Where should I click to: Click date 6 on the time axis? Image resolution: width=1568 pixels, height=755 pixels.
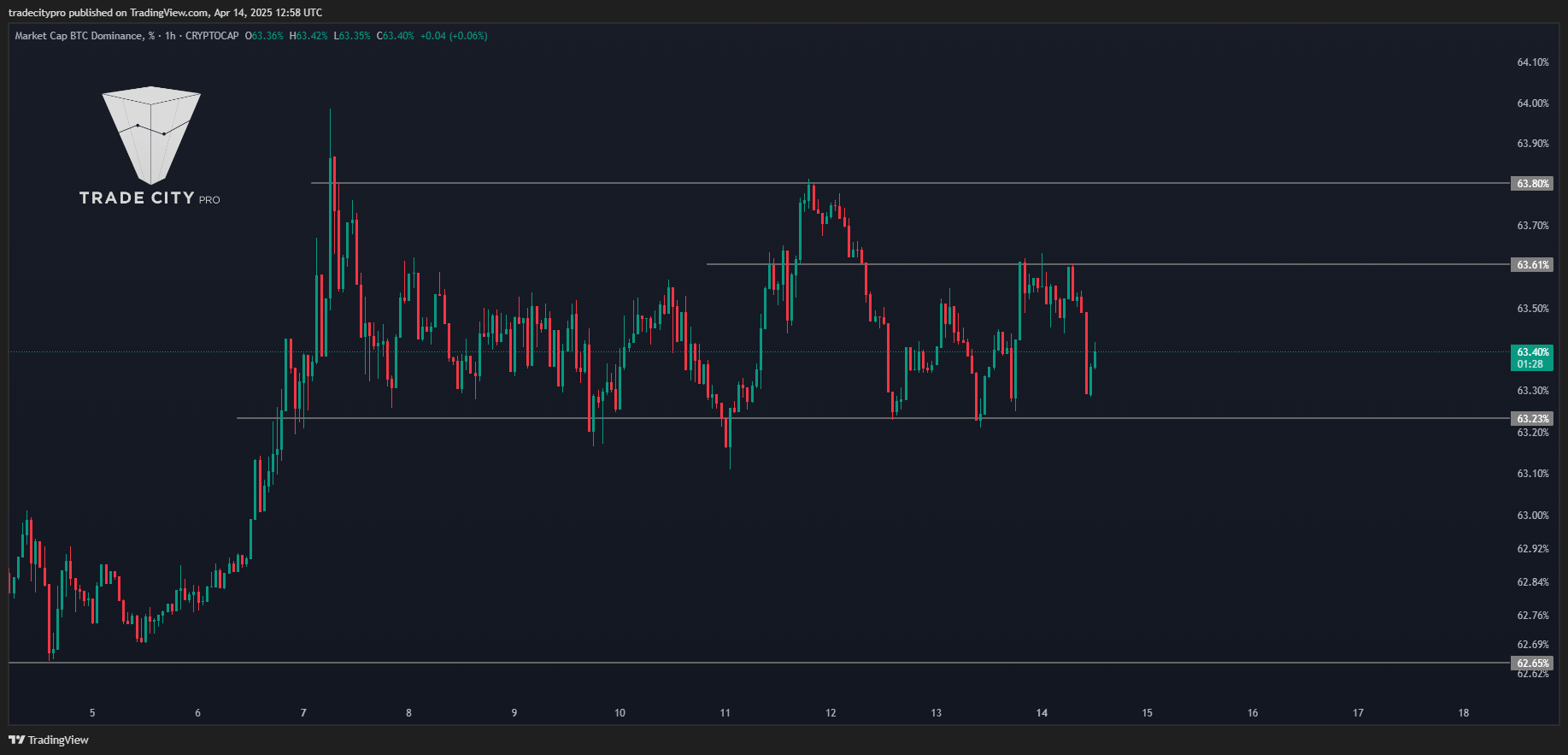tap(197, 713)
